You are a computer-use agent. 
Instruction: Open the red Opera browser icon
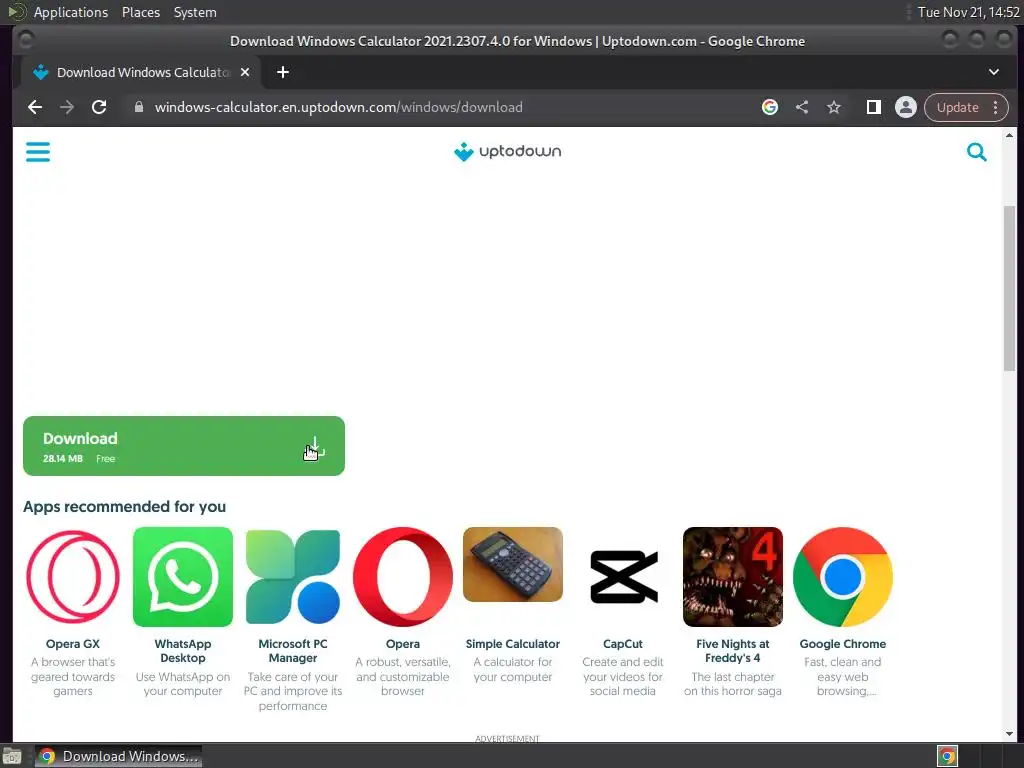click(402, 577)
